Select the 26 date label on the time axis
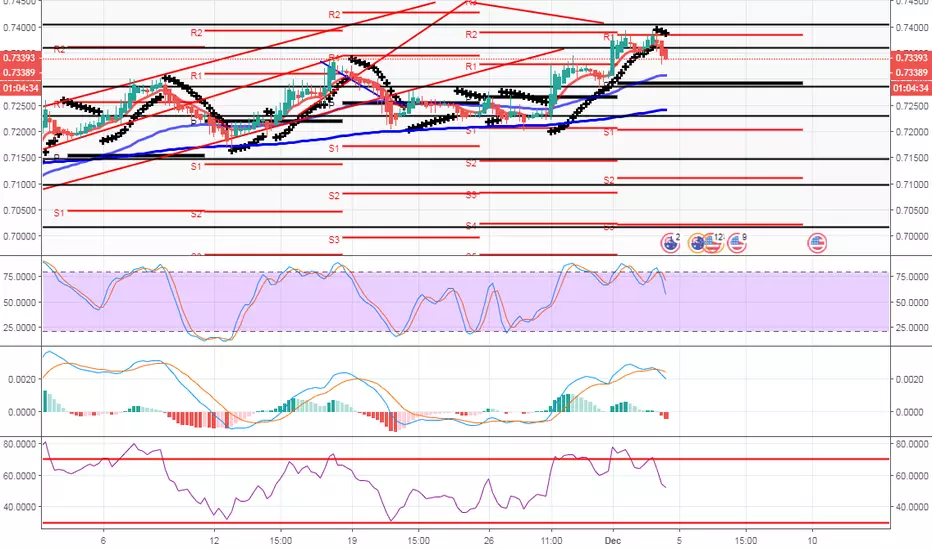Screen dimensions: 932x550 (x=489, y=540)
